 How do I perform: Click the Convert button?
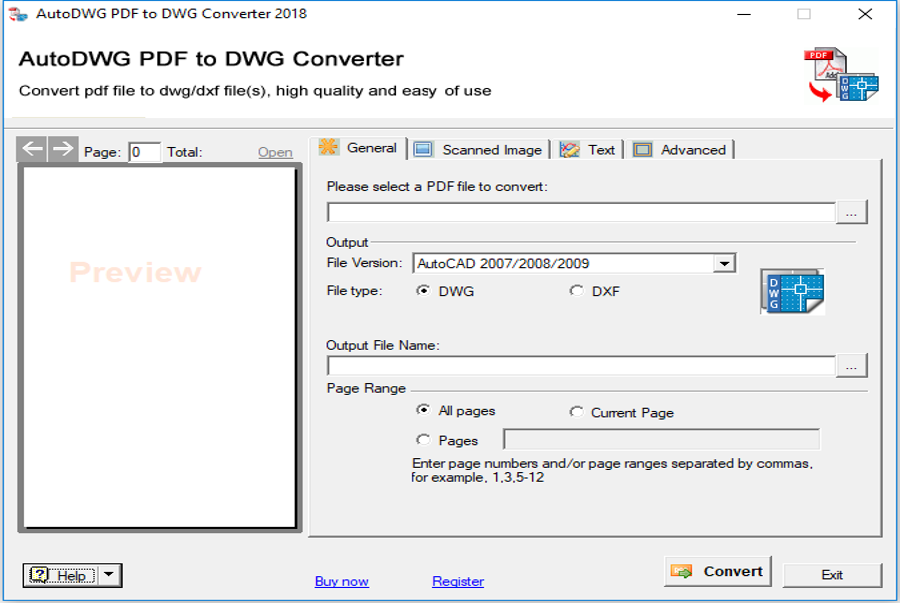(717, 571)
